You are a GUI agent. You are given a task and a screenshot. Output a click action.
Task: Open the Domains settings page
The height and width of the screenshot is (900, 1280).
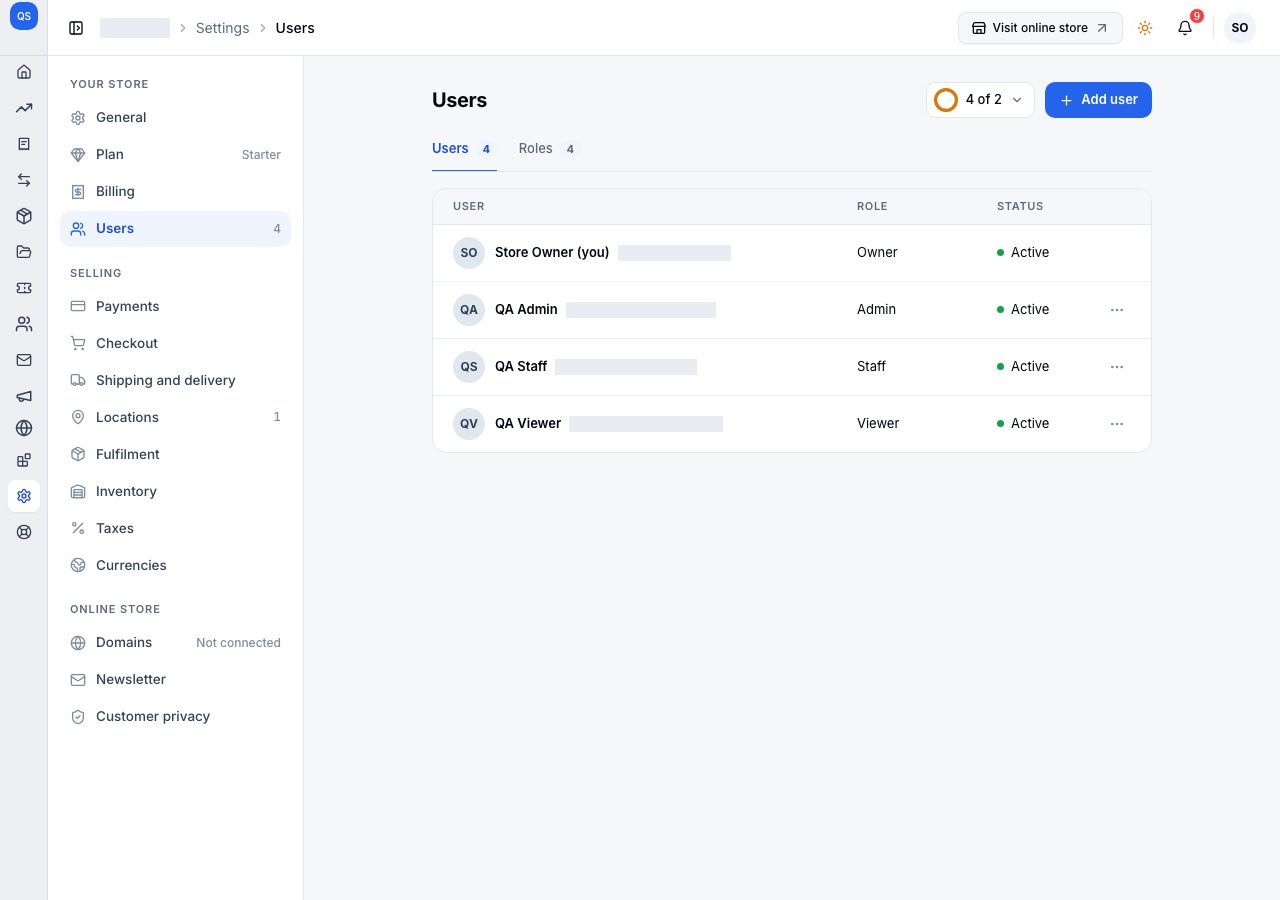pos(175,643)
